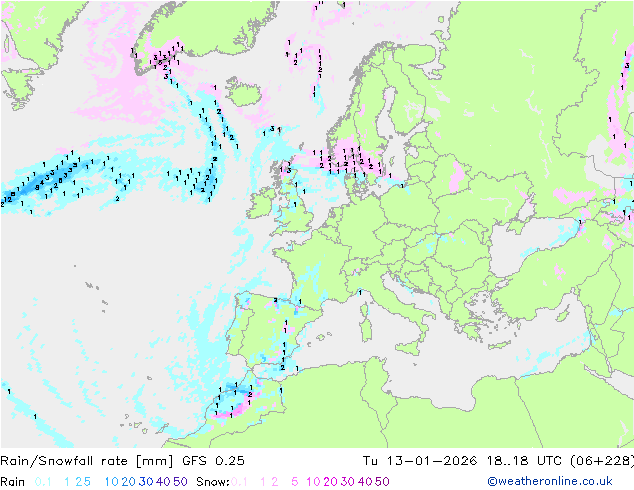Select Rain legend value 40
The height and width of the screenshot is (490, 634).
163,482
